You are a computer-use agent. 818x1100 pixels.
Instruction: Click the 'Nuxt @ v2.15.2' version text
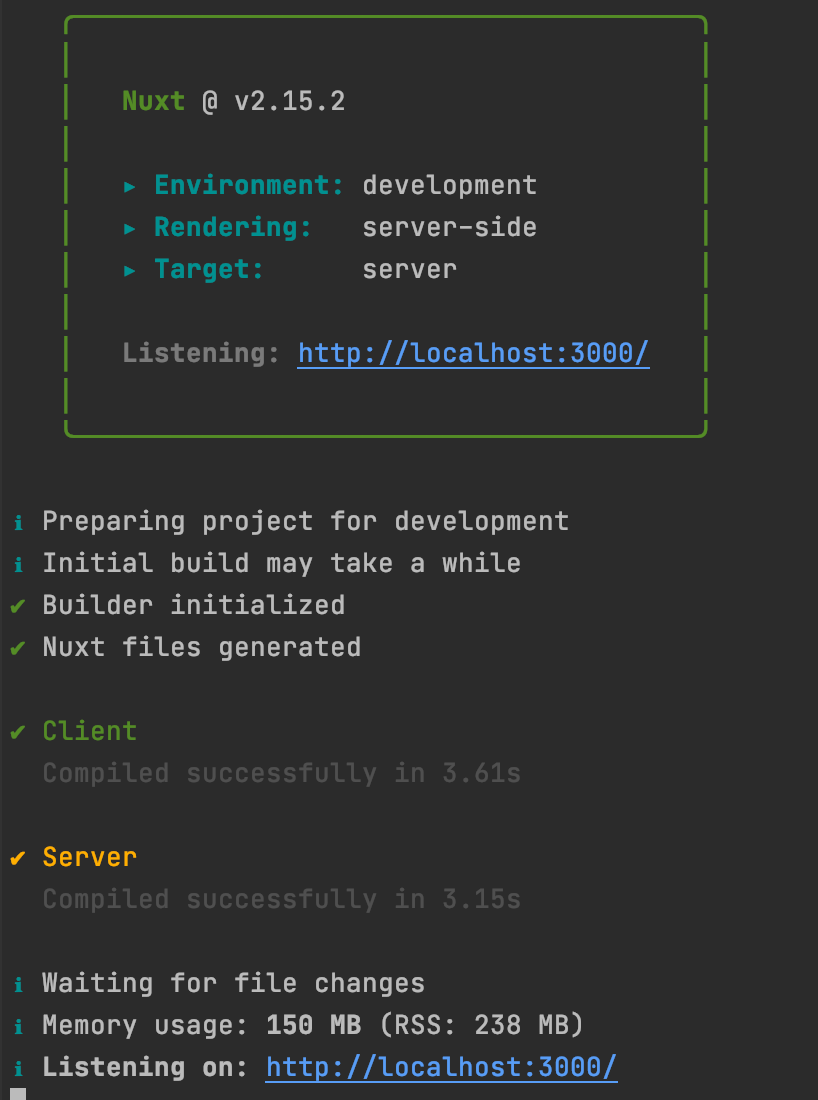coord(234,102)
